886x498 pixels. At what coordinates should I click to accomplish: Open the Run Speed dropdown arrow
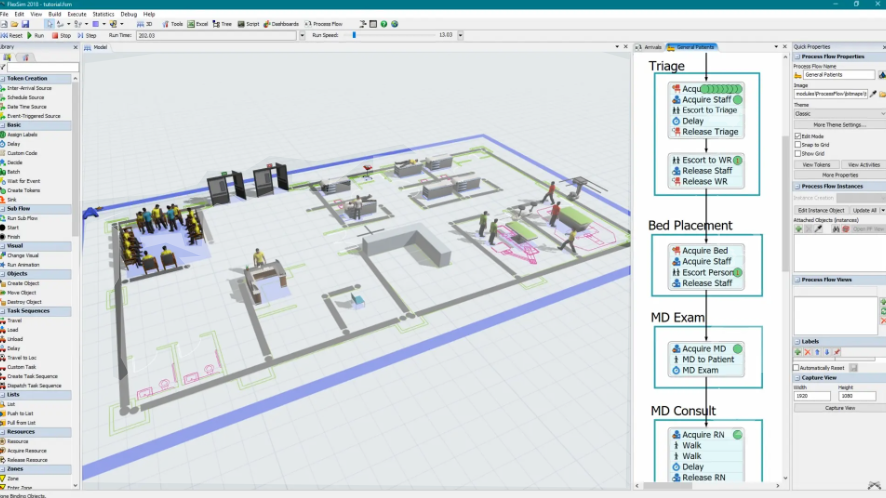pos(461,35)
